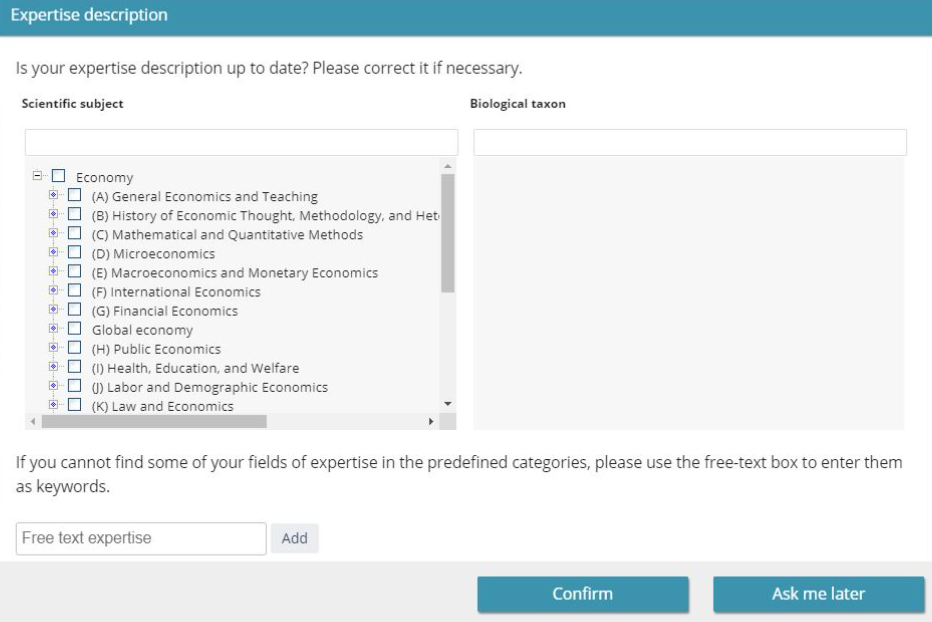
Task: Click the subject tree scroll-down arrow
Action: pyautogui.click(x=447, y=404)
